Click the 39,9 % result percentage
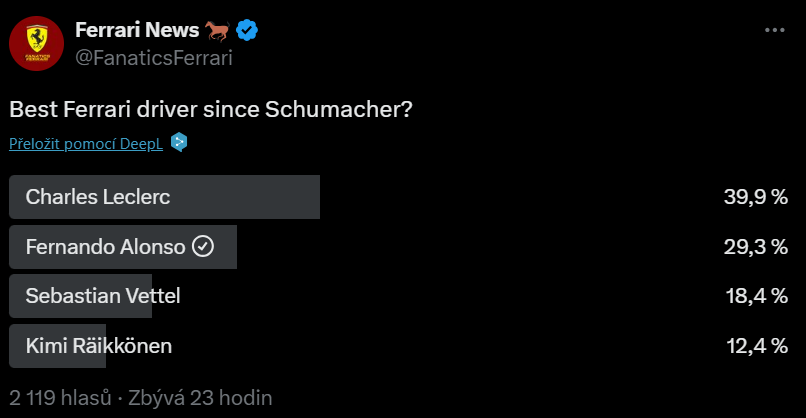The image size is (806, 418). click(x=756, y=197)
